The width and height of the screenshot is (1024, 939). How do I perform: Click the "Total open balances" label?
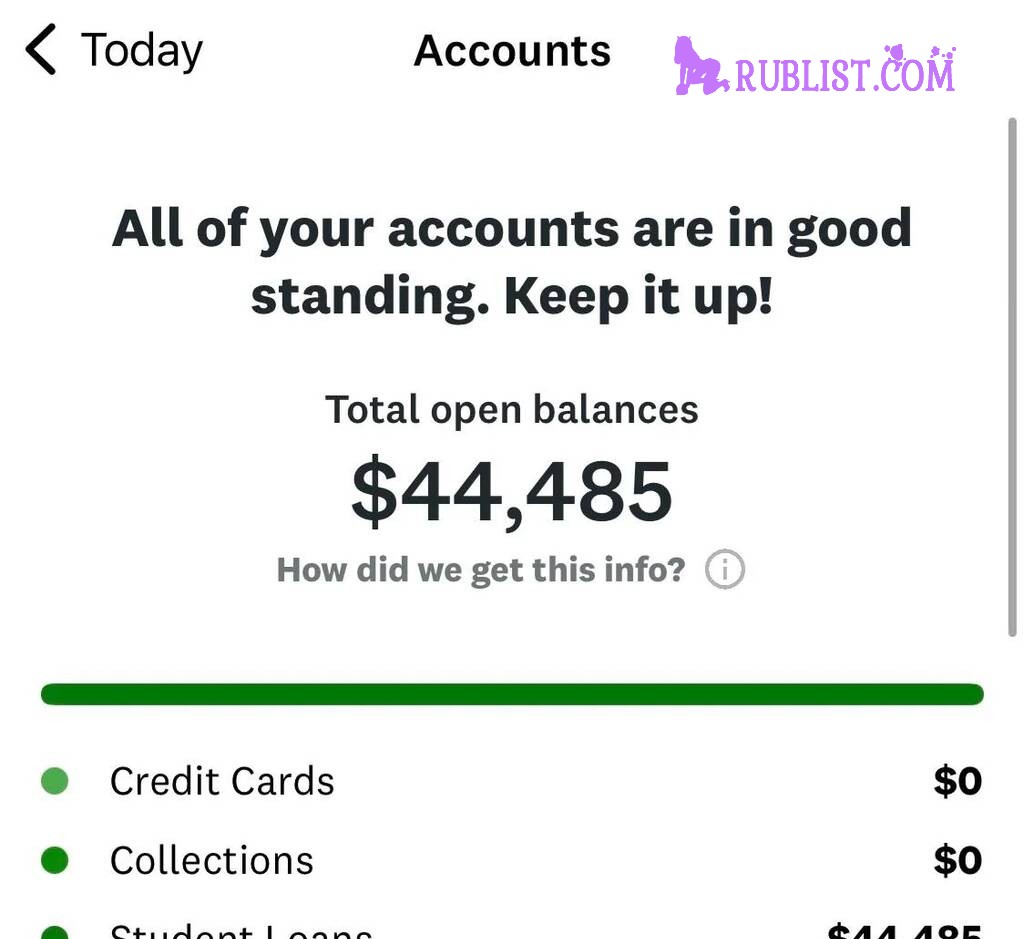512,410
